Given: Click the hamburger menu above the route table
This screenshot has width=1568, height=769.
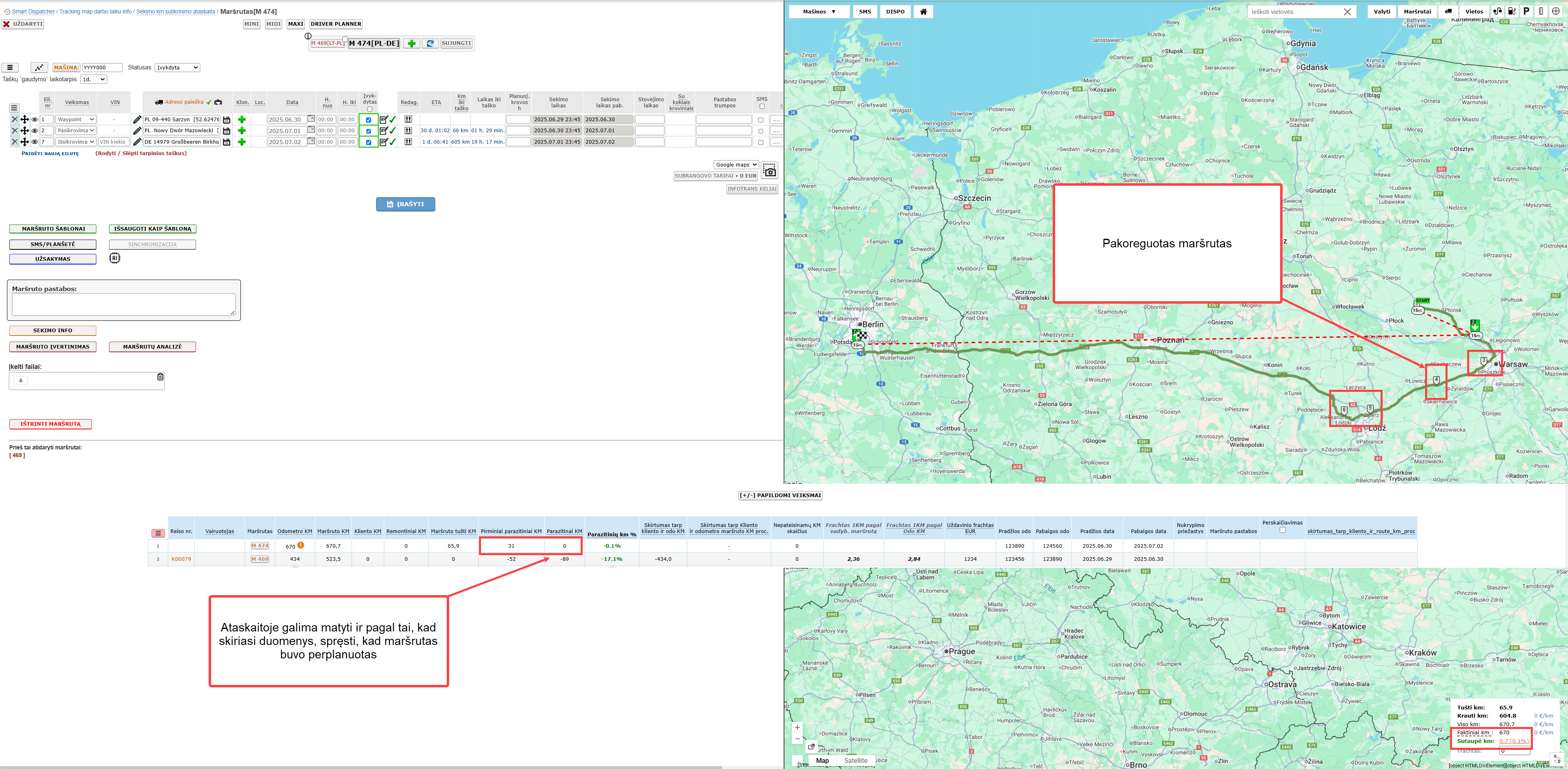Looking at the screenshot, I should pyautogui.click(x=10, y=67).
